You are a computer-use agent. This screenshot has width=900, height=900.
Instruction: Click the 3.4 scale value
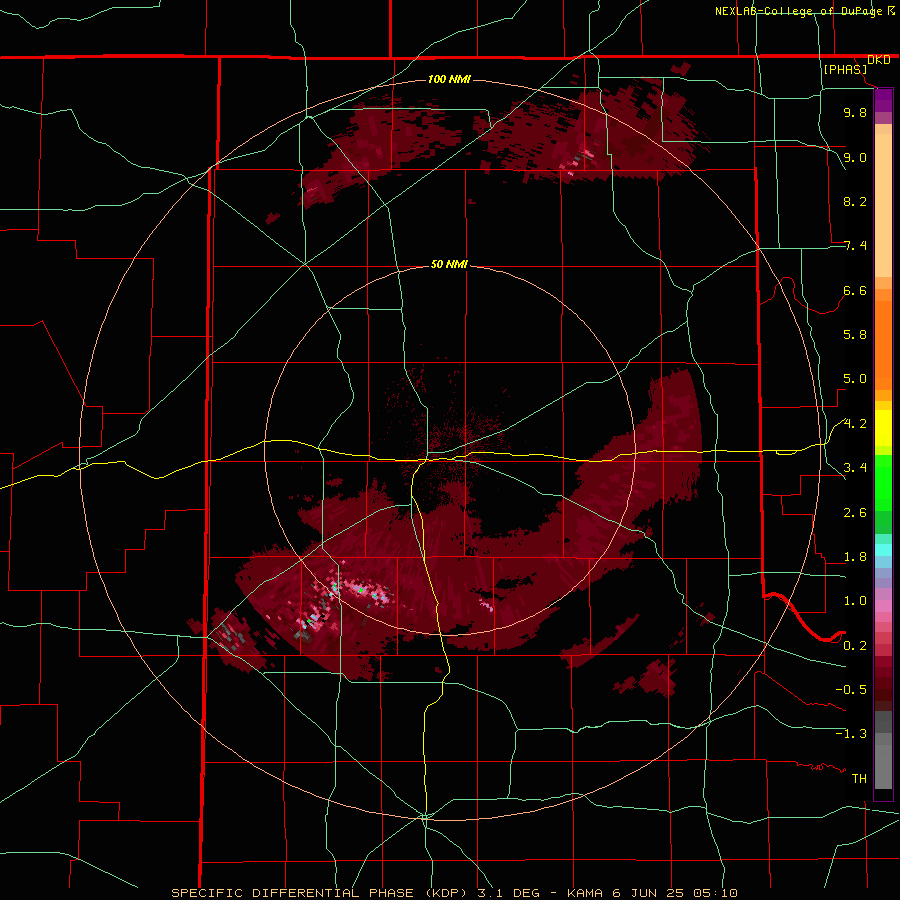(x=855, y=468)
